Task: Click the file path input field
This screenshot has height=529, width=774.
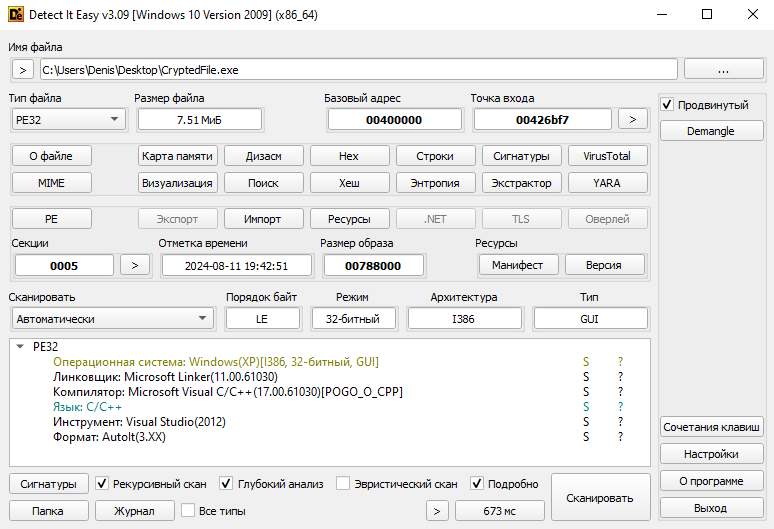Action: [x=358, y=70]
